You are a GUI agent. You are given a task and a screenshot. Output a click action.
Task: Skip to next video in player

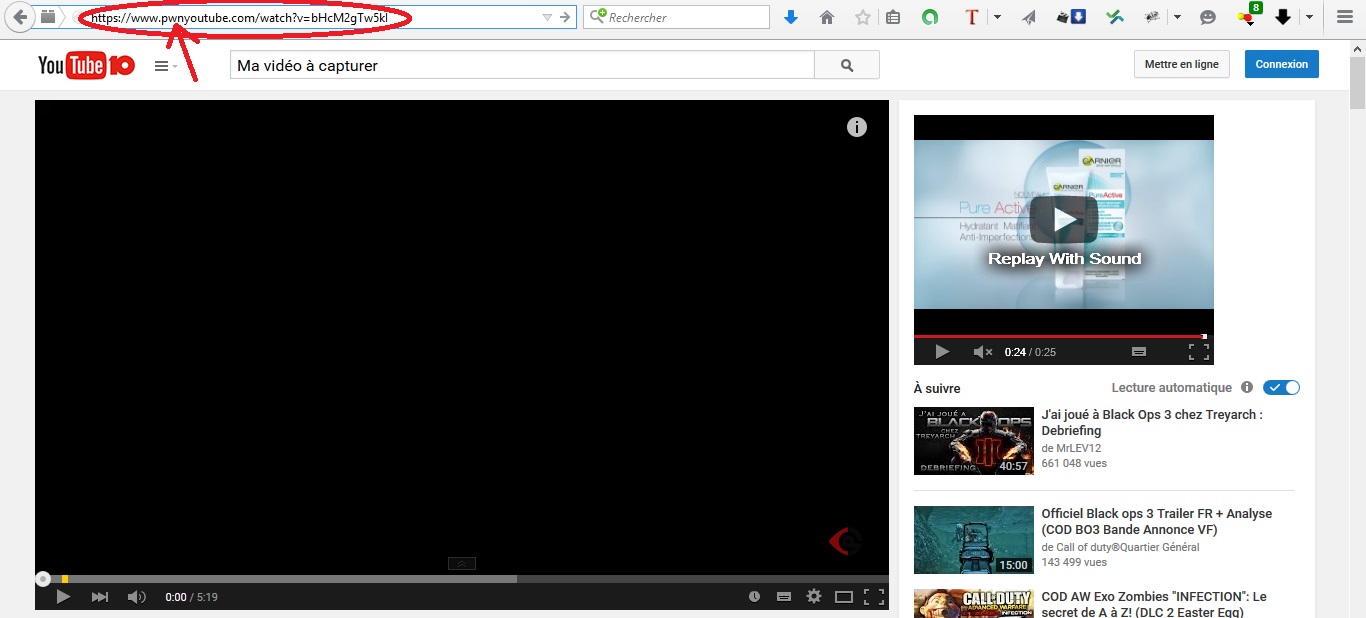point(99,597)
